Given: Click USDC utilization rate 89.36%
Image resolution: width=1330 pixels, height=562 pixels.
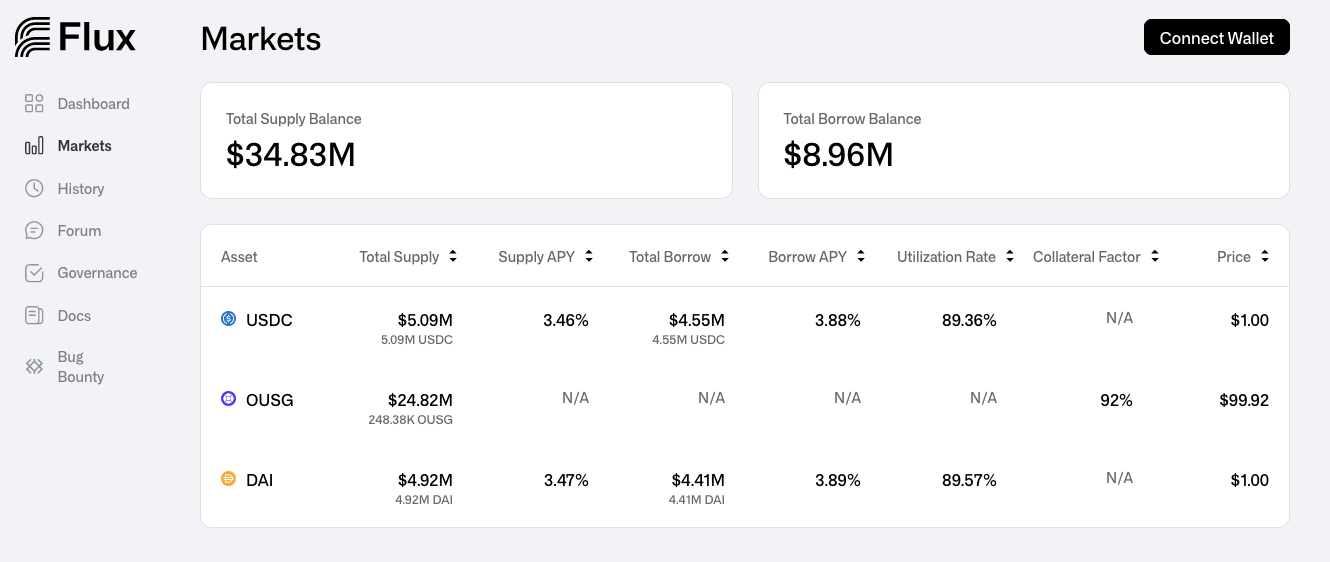Looking at the screenshot, I should 969,320.
